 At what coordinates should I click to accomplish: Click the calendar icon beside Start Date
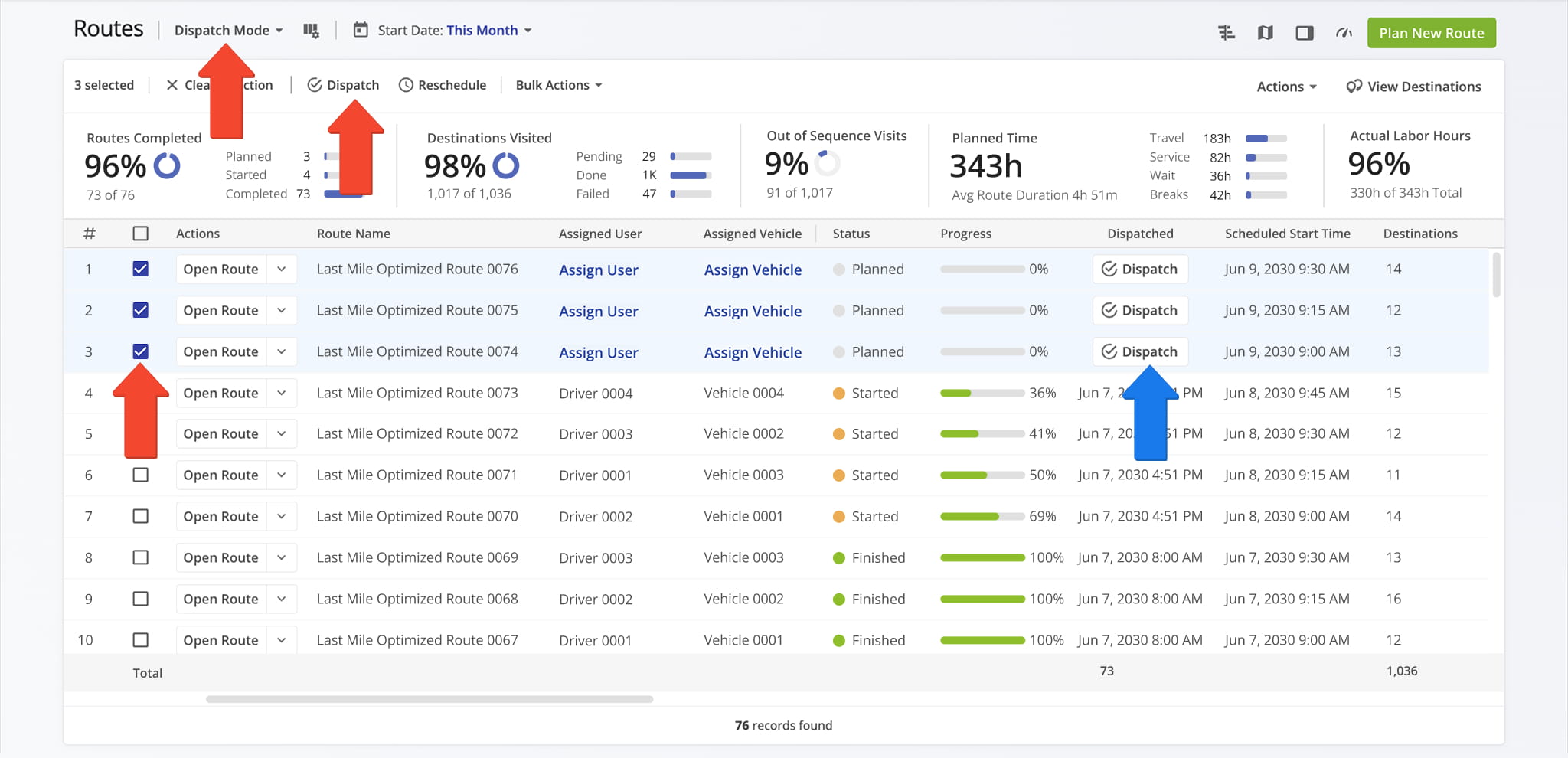click(360, 30)
